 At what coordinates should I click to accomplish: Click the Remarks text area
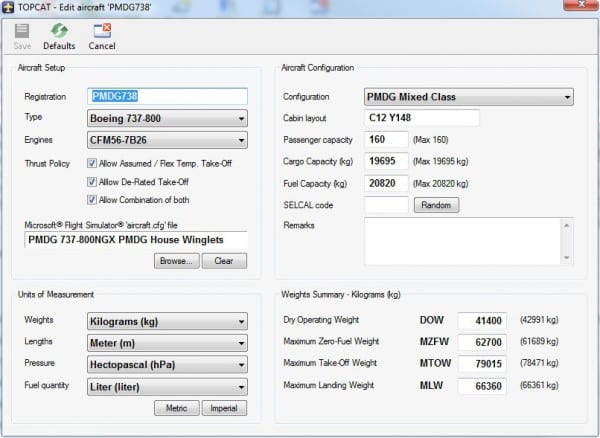[x=461, y=241]
